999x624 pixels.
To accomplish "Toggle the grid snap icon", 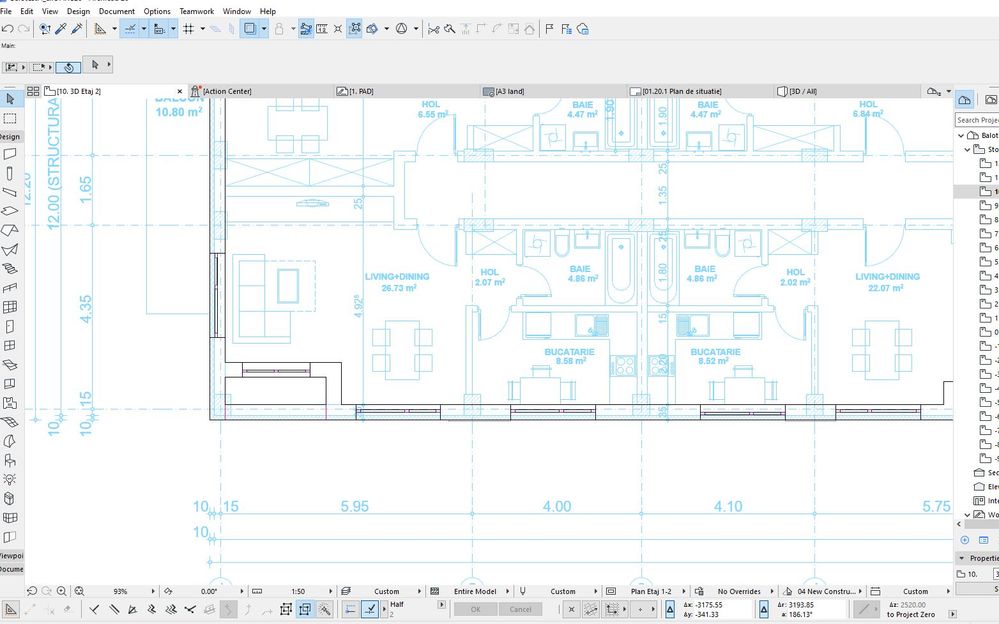I will click(x=188, y=28).
